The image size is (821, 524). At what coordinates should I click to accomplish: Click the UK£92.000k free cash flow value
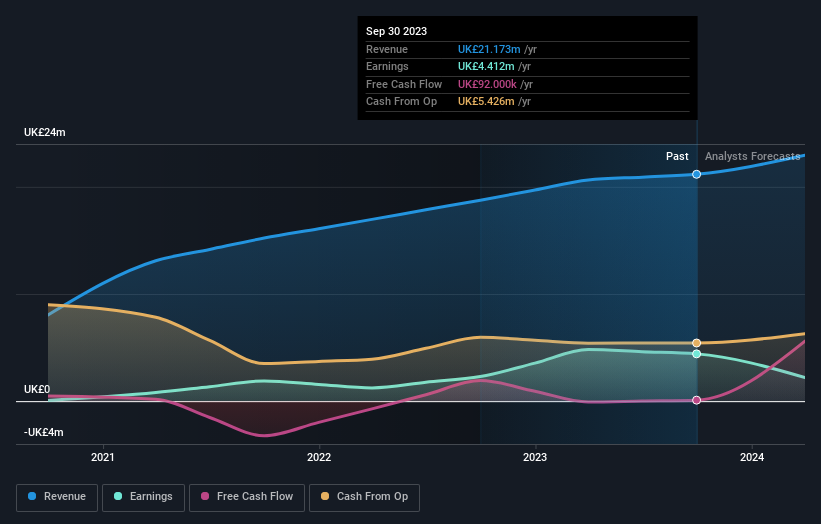(487, 84)
